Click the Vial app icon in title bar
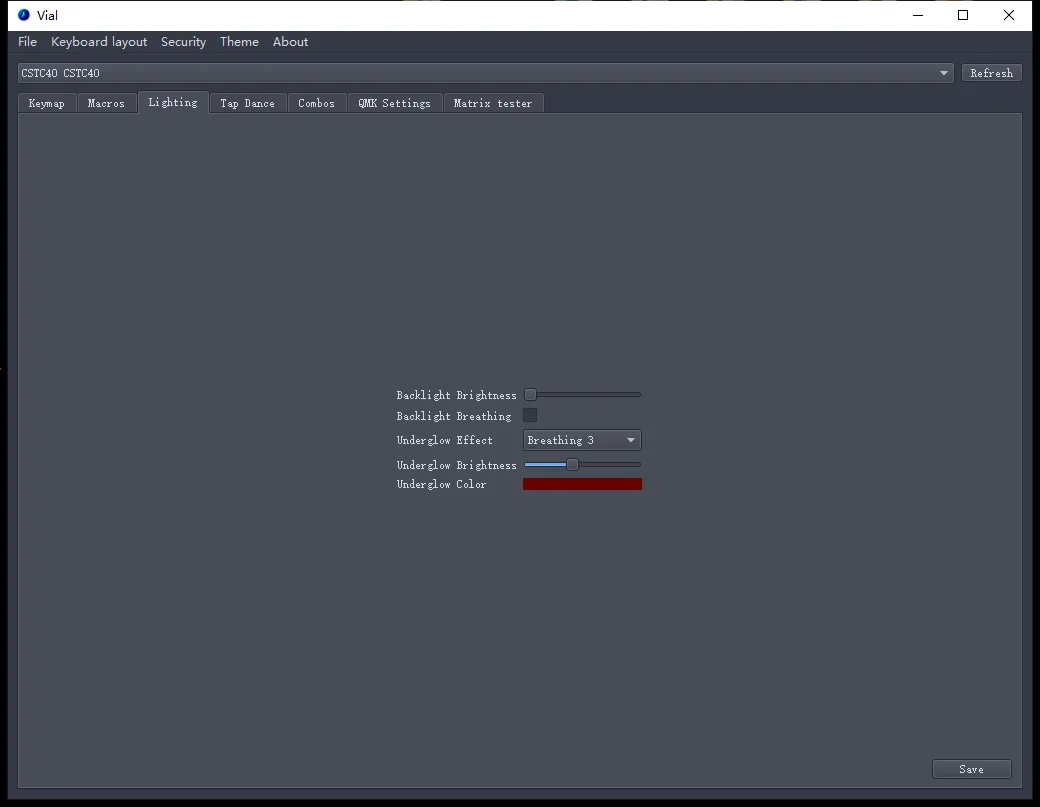Viewport: 1040px width, 807px height. 24,15
